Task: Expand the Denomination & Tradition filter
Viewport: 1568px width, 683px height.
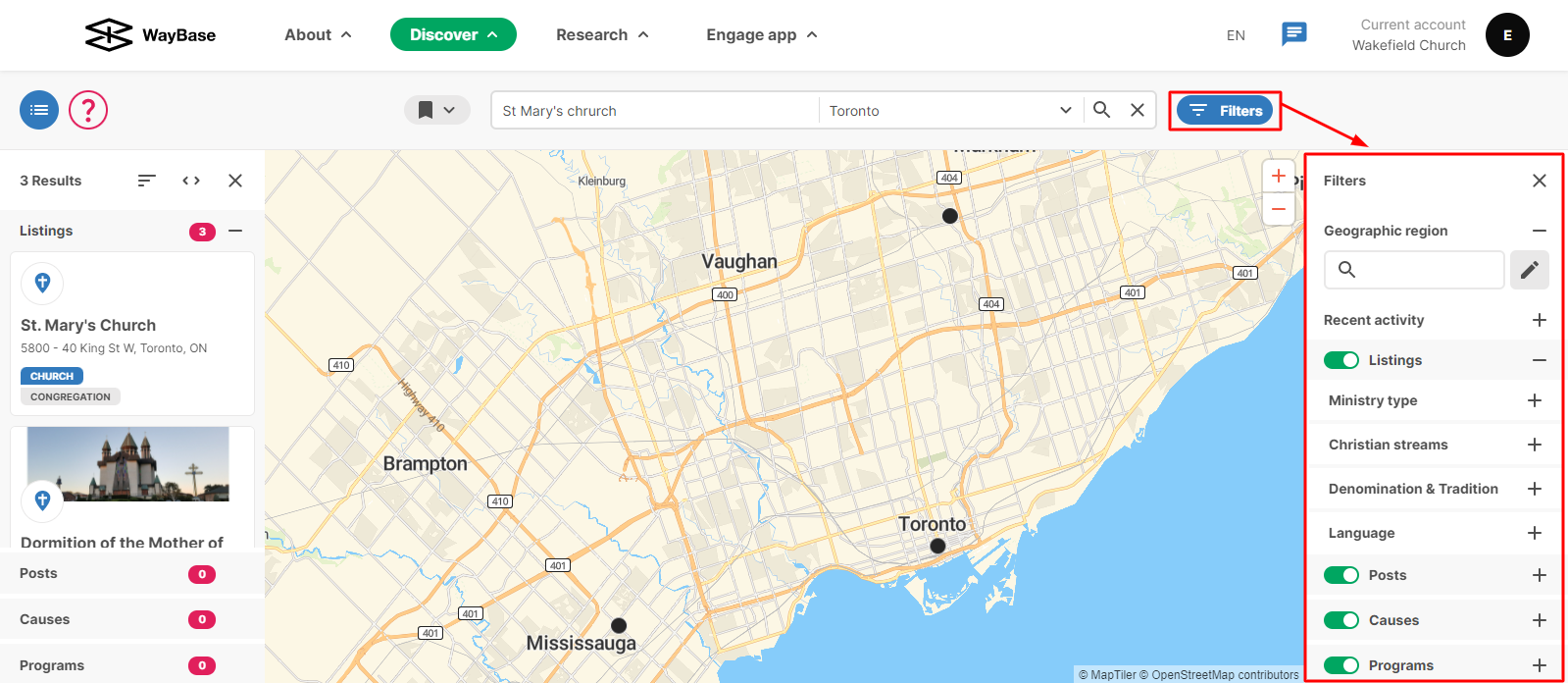Action: tap(1535, 489)
